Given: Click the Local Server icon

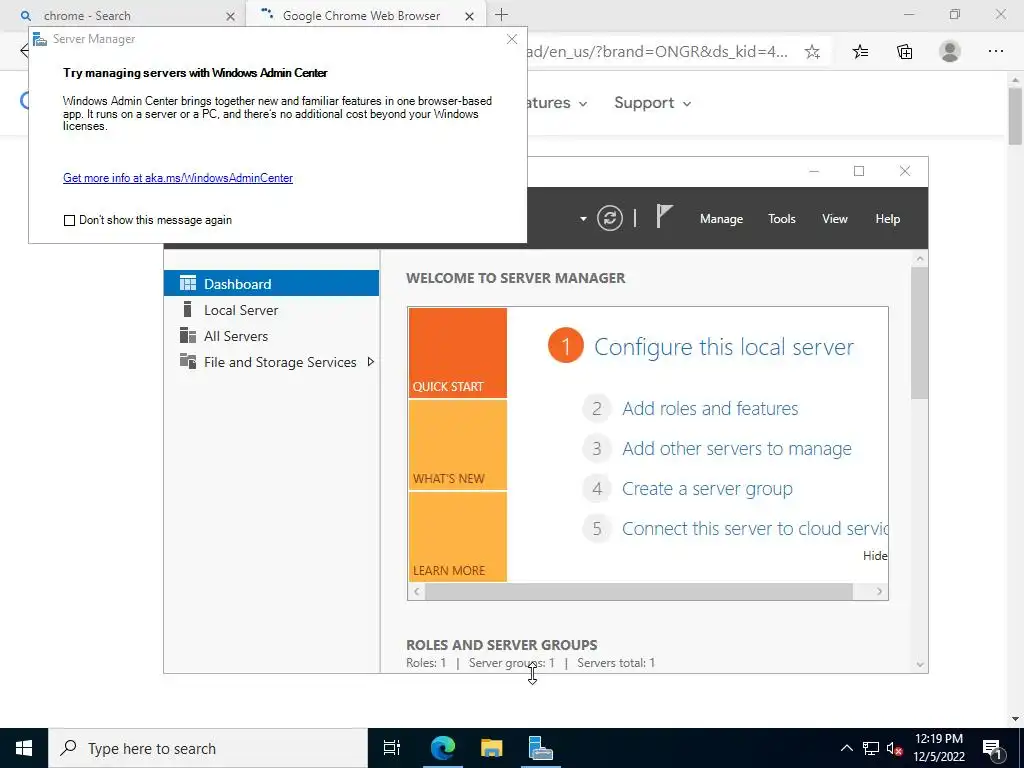Looking at the screenshot, I should coord(187,309).
